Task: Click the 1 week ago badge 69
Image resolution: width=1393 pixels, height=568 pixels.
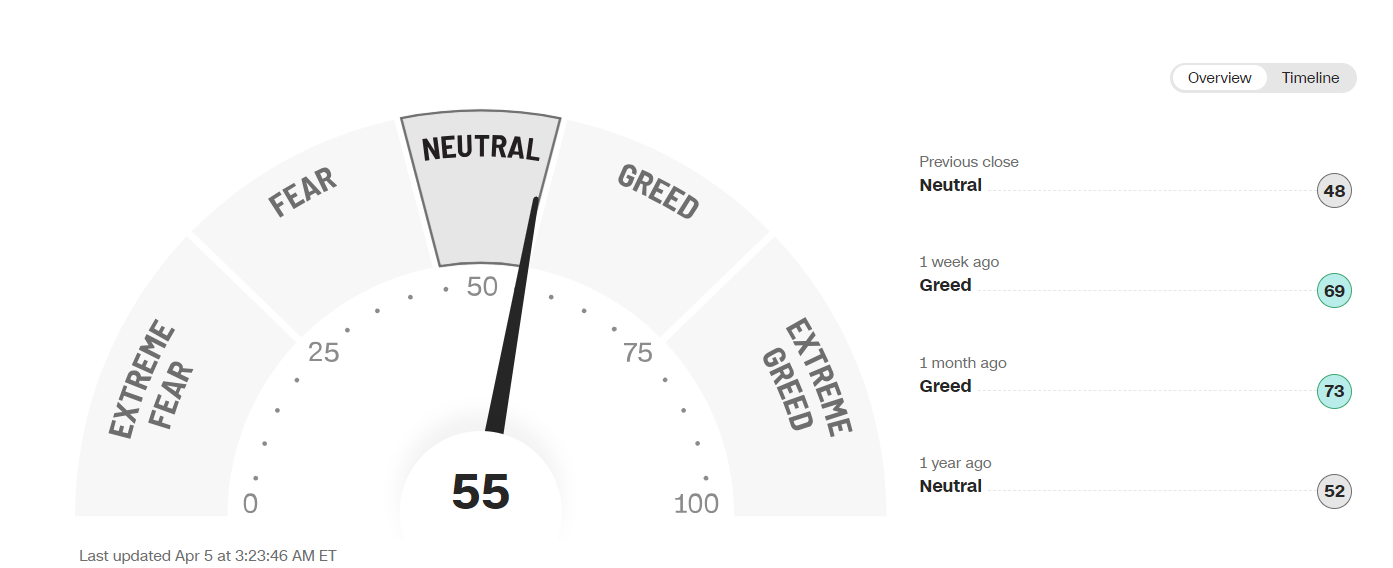Action: (1334, 291)
